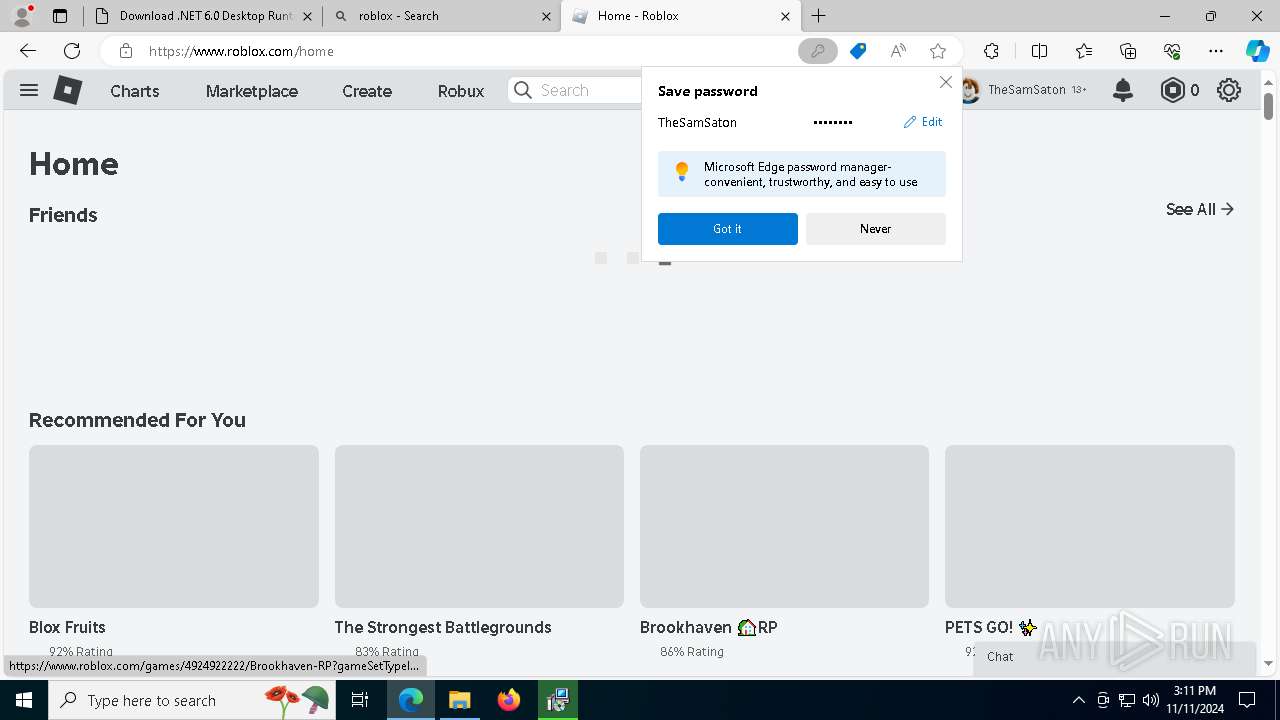Viewport: 1280px width, 720px height.
Task: Click the Got it button
Action: 728,229
